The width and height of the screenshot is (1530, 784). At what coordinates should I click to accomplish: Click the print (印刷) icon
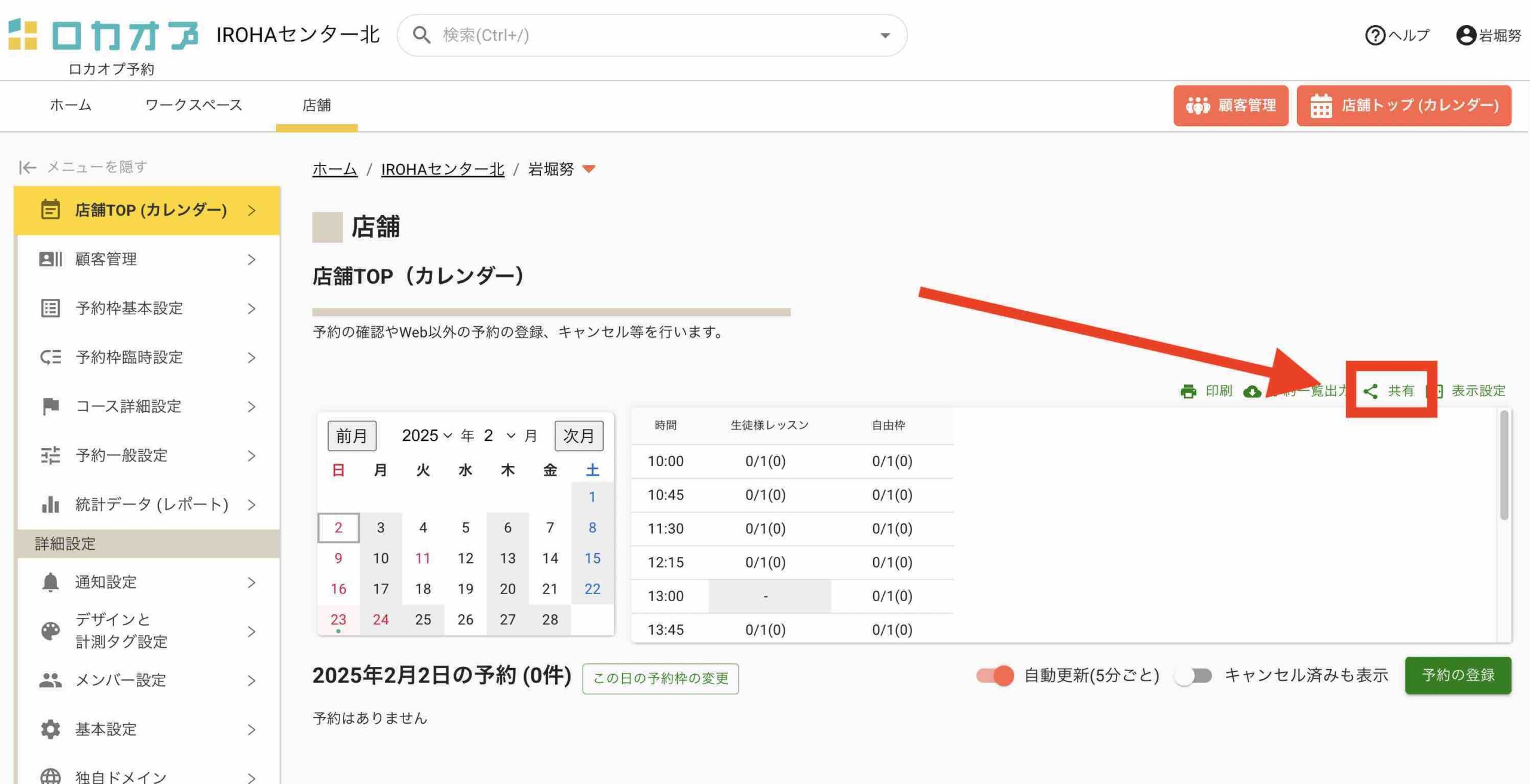[1188, 391]
